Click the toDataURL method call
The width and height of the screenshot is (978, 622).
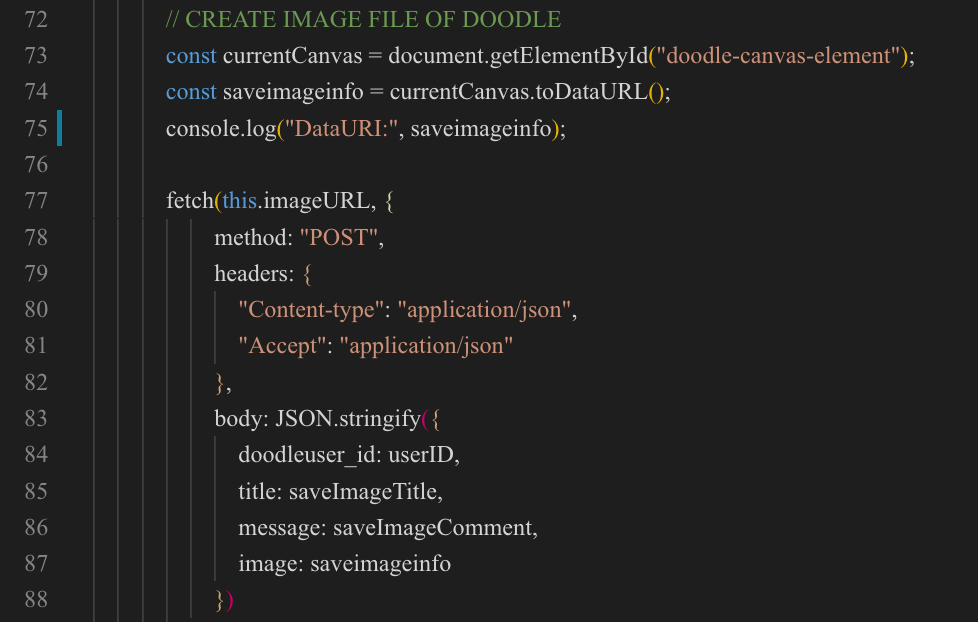click(x=591, y=92)
